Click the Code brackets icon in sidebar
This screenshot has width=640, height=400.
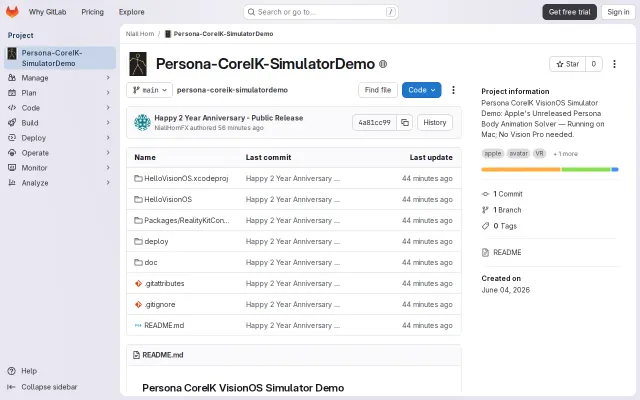(12, 108)
